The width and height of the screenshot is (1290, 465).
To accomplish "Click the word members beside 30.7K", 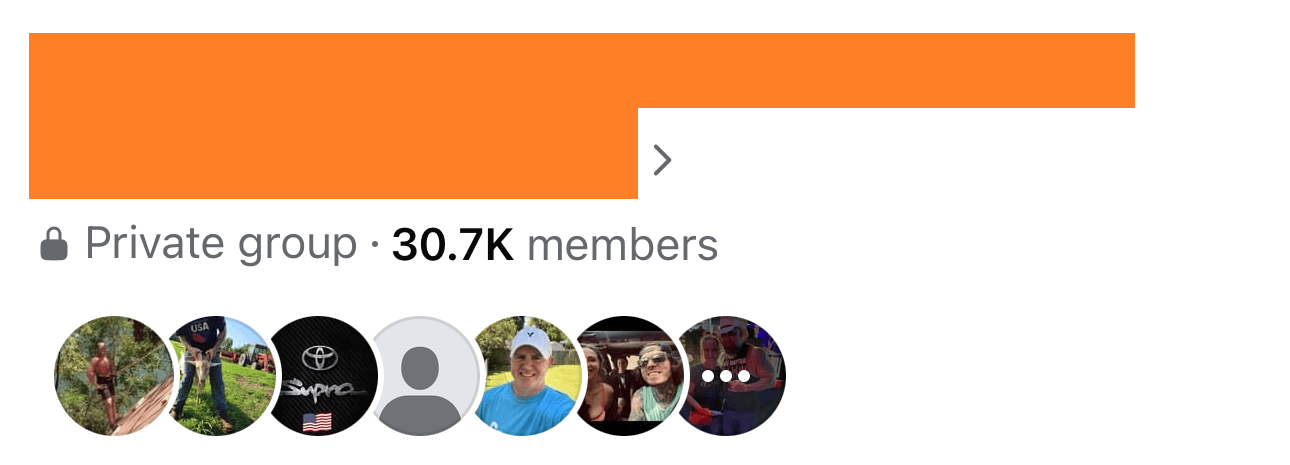I will click(622, 245).
